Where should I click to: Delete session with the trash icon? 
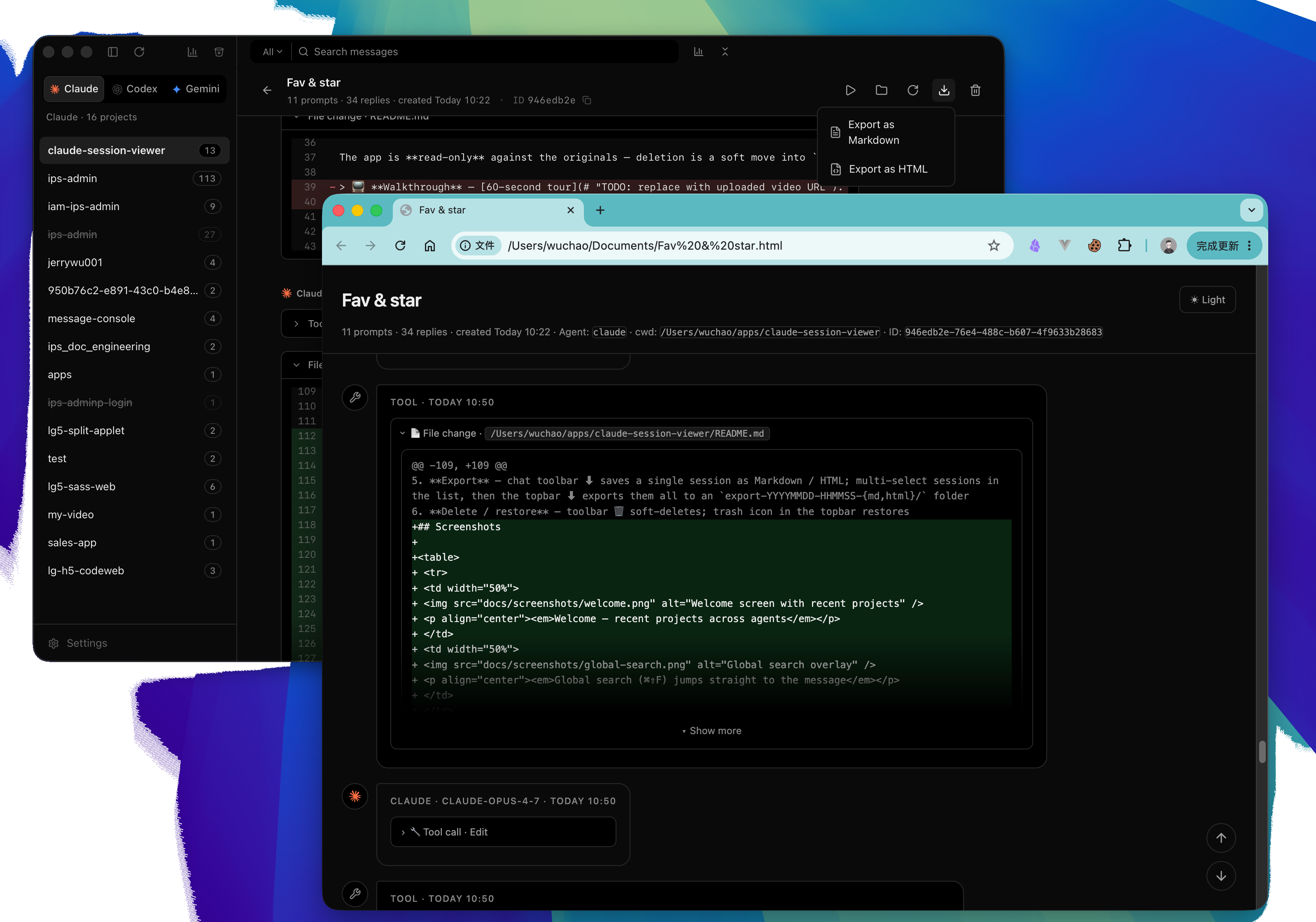tap(975, 90)
